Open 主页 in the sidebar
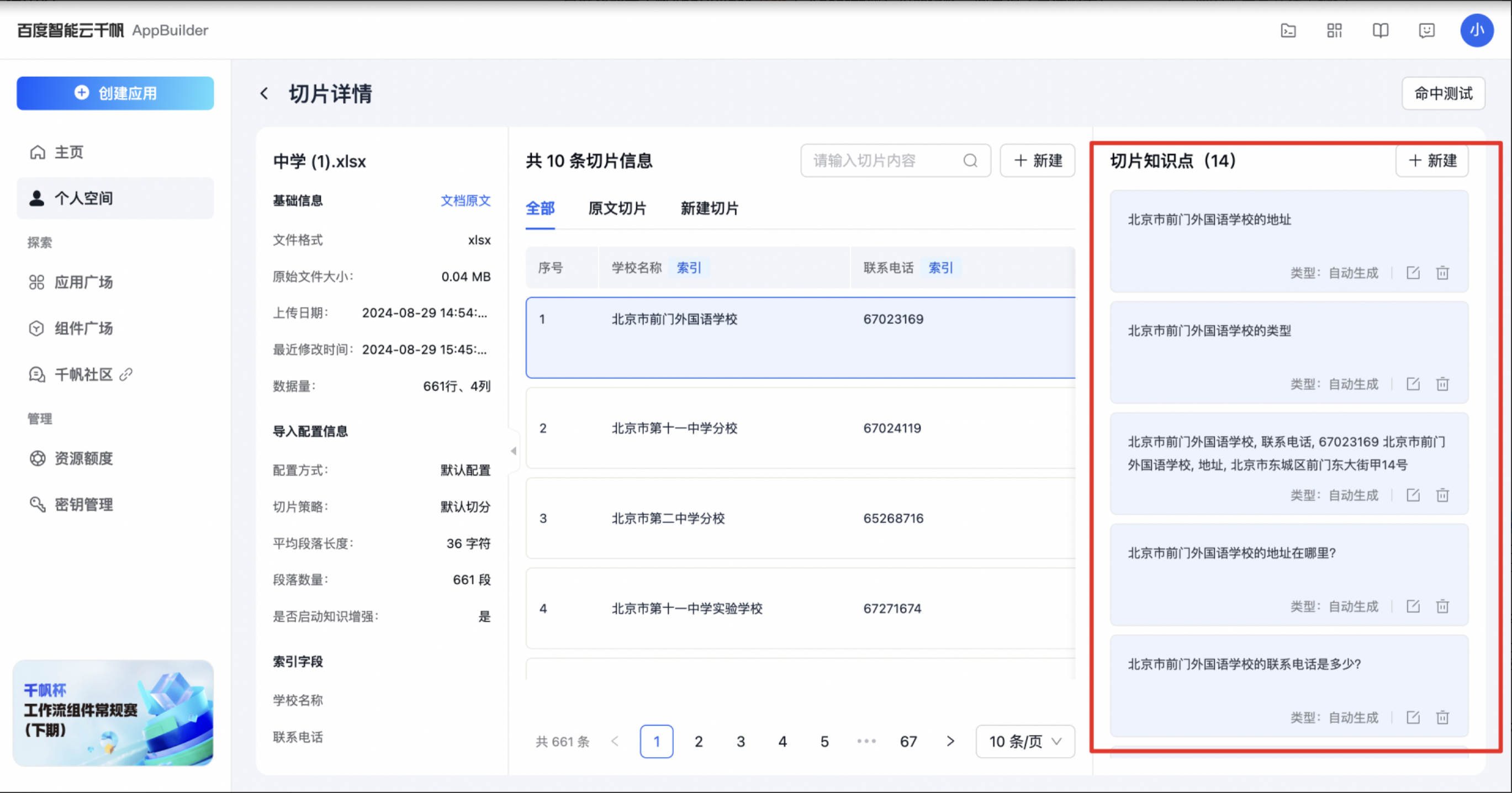The width and height of the screenshot is (1512, 793). click(x=115, y=152)
